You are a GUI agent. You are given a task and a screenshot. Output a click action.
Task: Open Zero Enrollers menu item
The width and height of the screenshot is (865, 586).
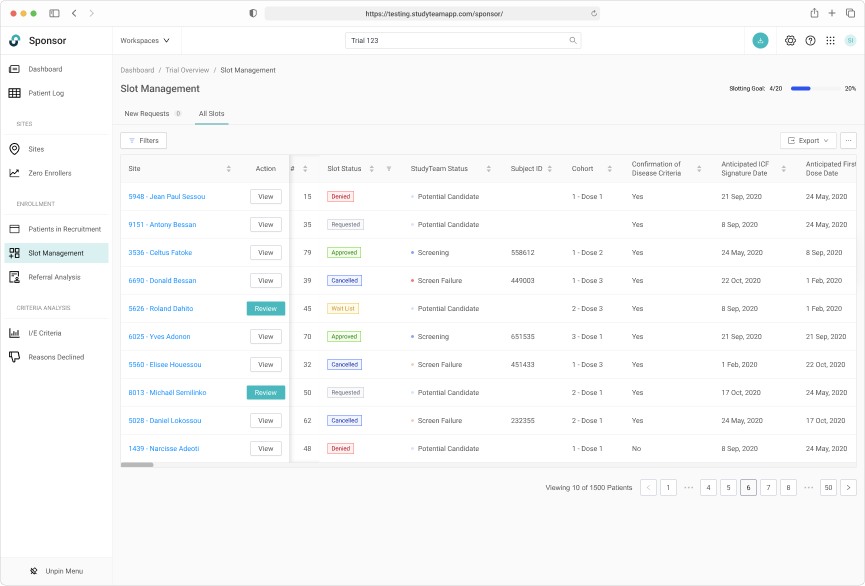click(56, 173)
